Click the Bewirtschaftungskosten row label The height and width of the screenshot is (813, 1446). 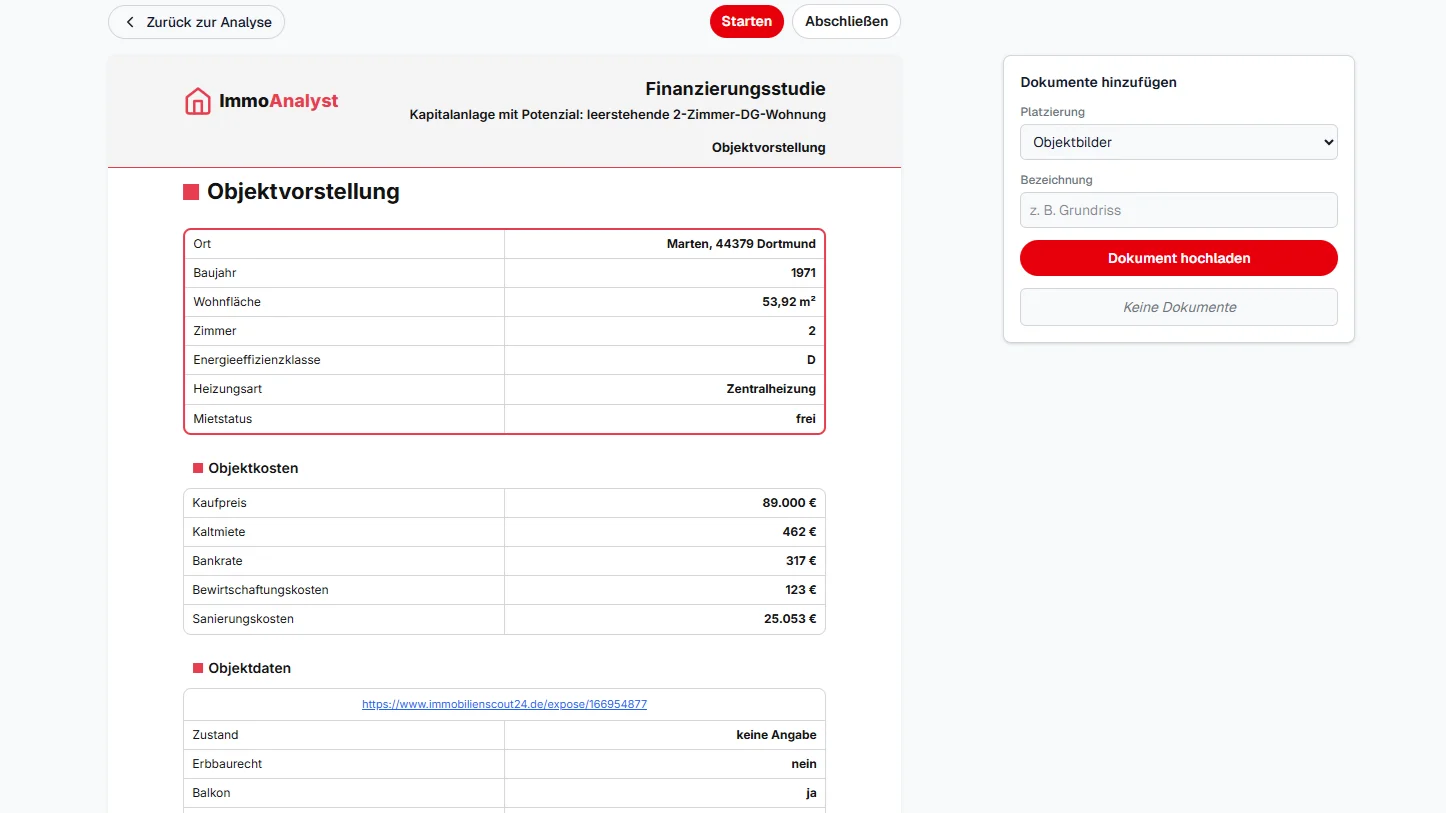(261, 590)
